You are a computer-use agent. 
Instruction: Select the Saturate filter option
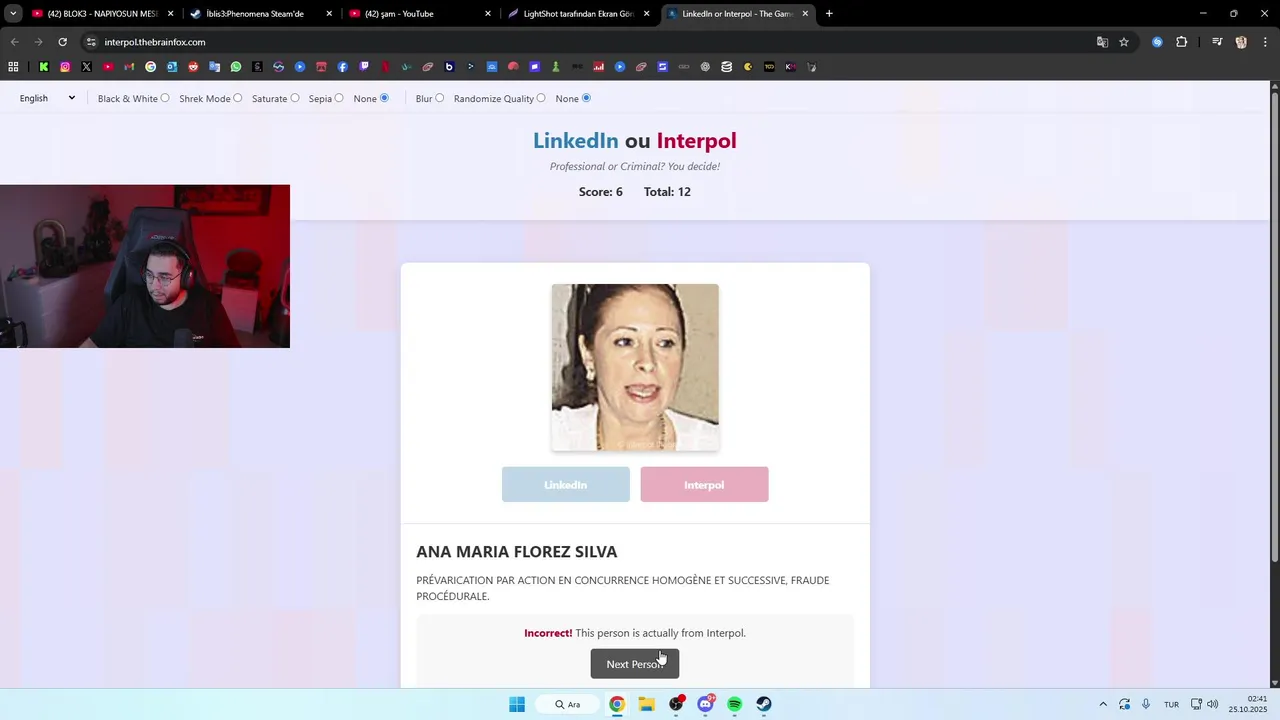[294, 98]
